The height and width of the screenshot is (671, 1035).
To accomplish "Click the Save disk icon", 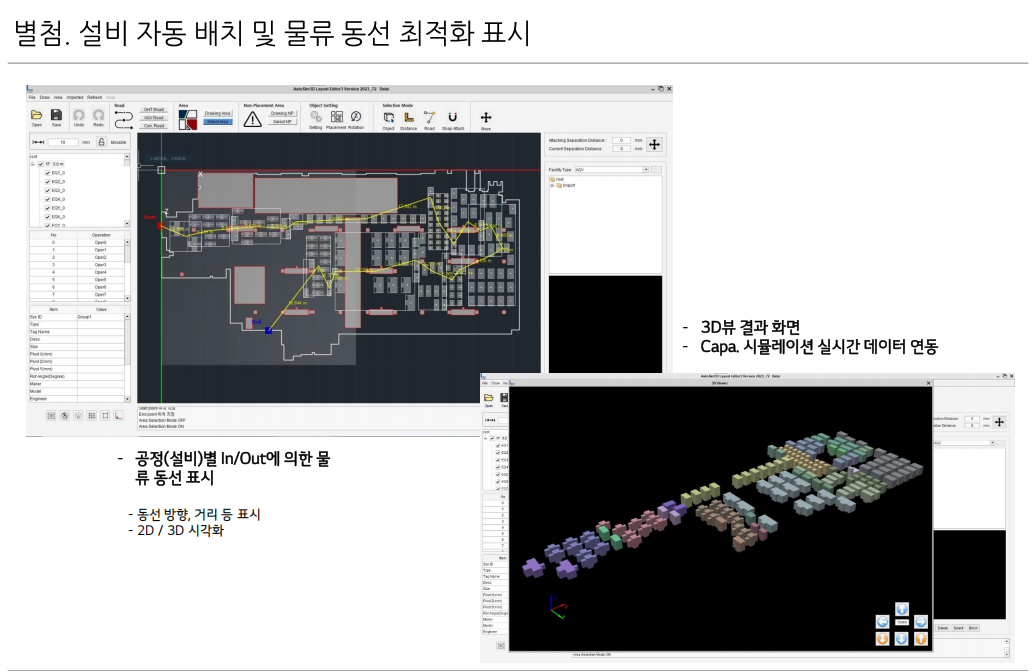I will [x=56, y=115].
